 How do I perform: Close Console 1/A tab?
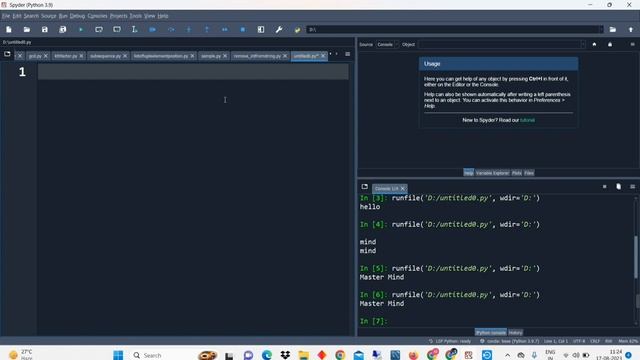[x=402, y=189]
